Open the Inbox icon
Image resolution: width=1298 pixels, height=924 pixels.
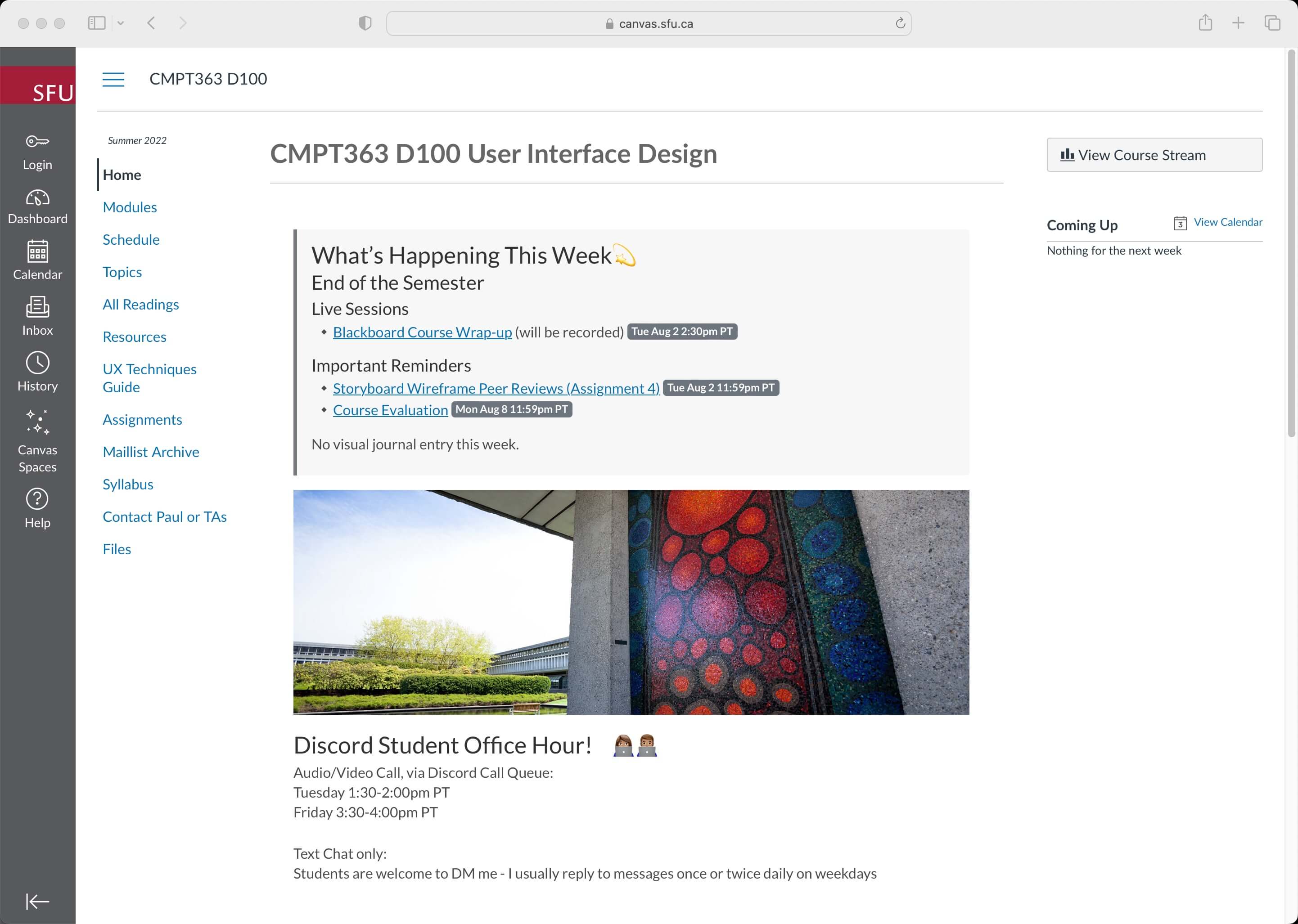tap(37, 307)
